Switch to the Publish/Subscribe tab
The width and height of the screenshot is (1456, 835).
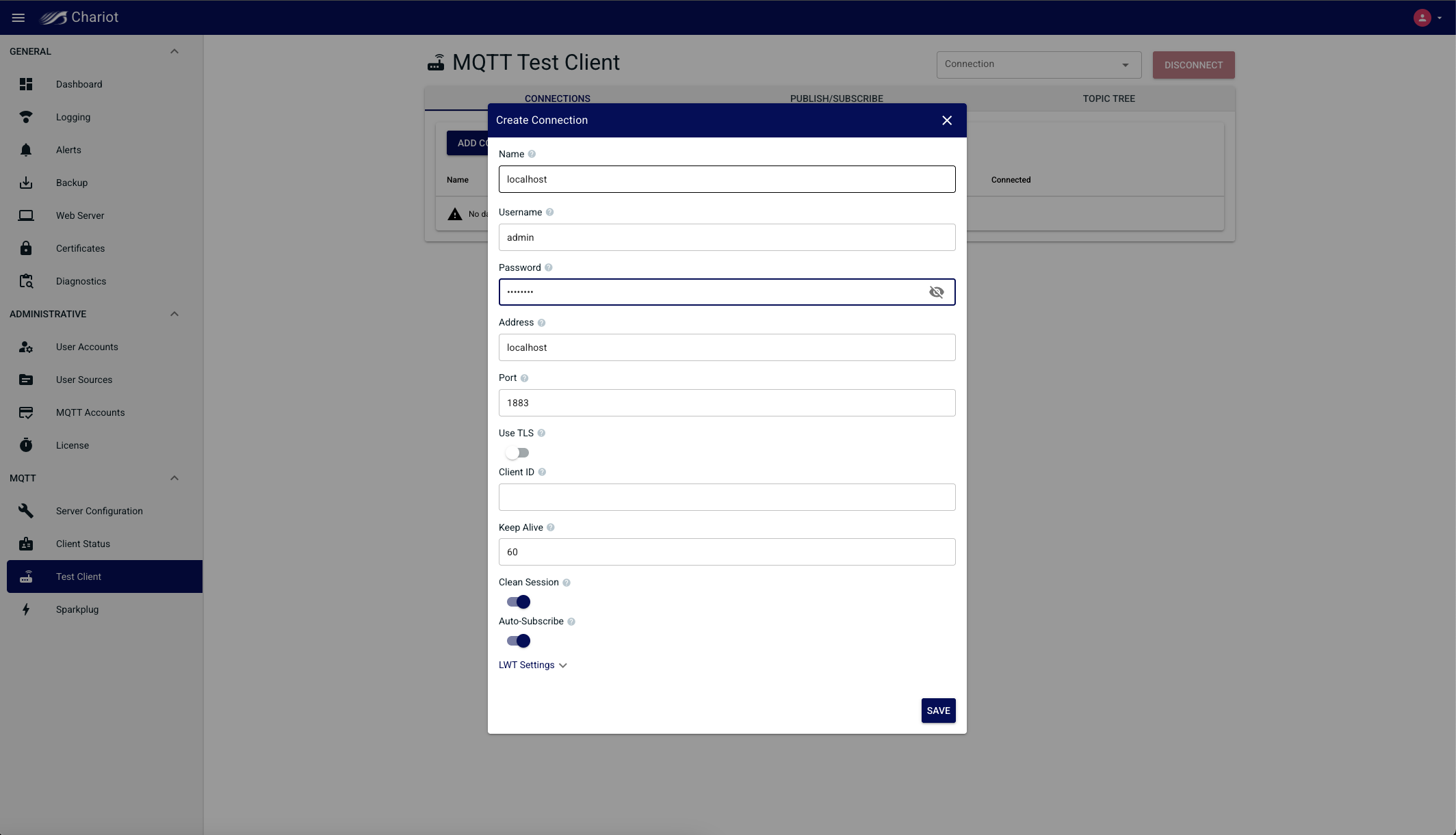[x=836, y=98]
